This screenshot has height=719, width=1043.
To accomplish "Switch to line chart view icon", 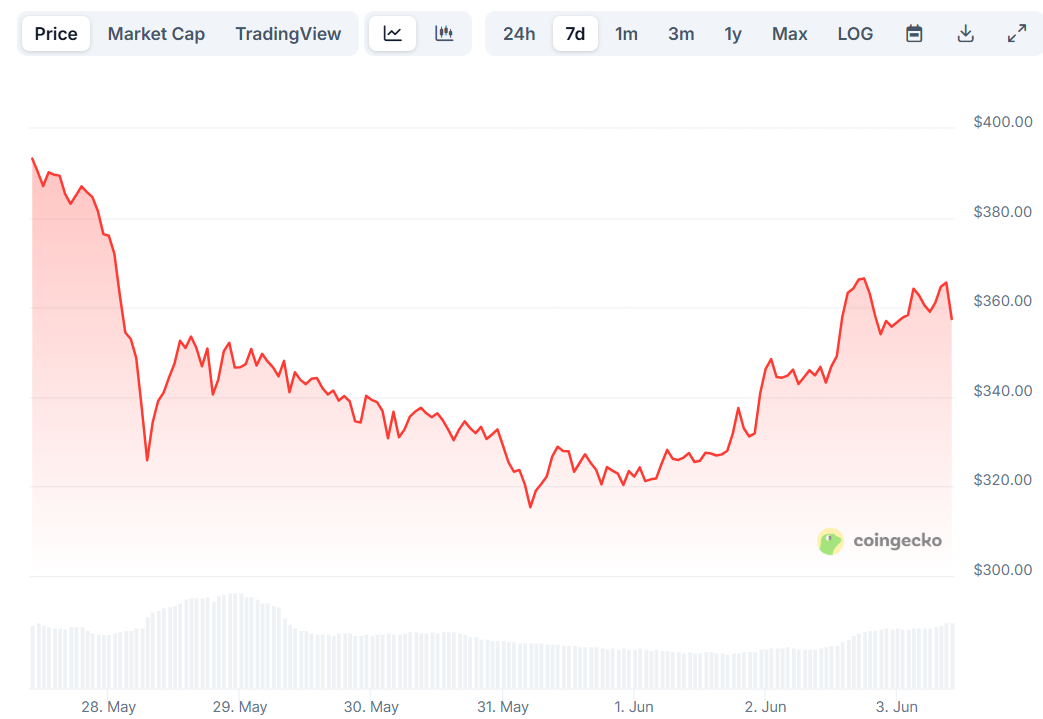I will (392, 33).
